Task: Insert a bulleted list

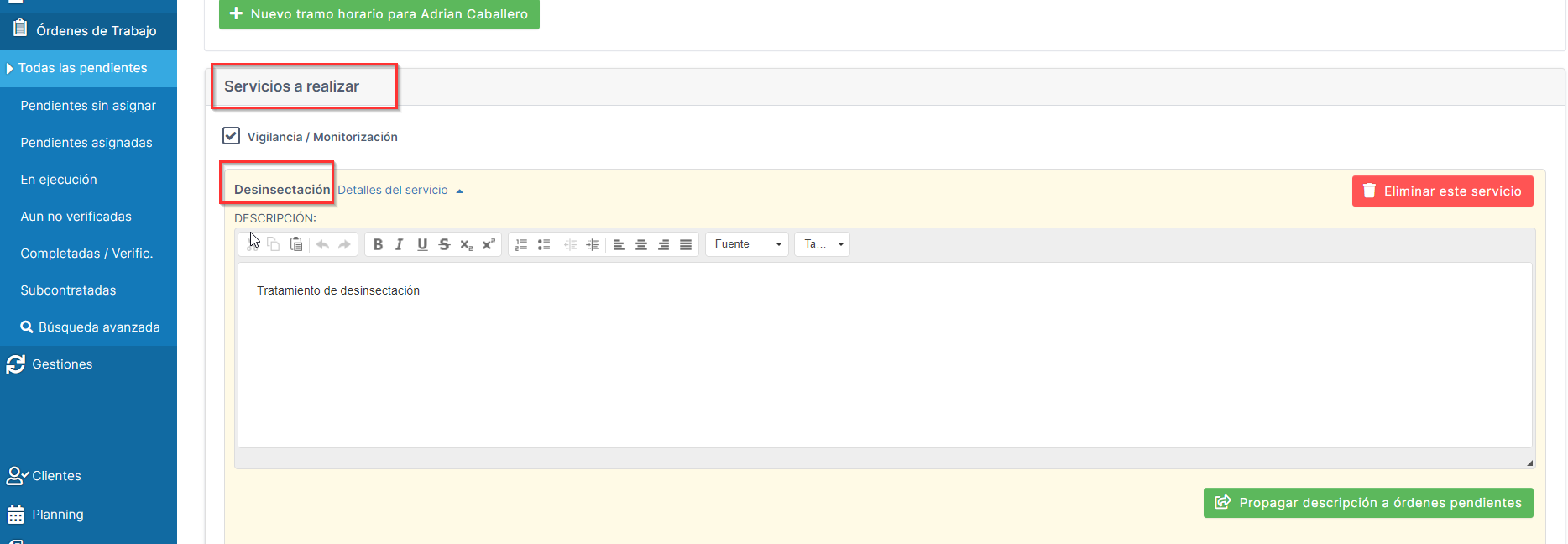Action: click(544, 244)
